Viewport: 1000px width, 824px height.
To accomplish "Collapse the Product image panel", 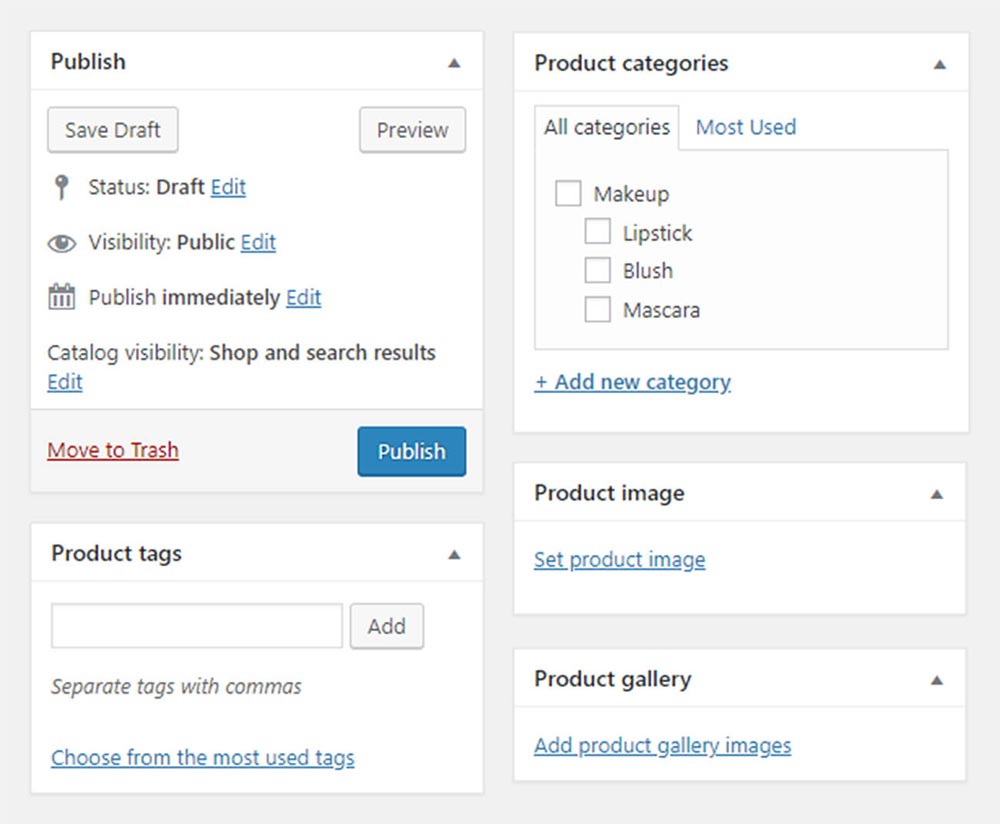I will tap(937, 494).
